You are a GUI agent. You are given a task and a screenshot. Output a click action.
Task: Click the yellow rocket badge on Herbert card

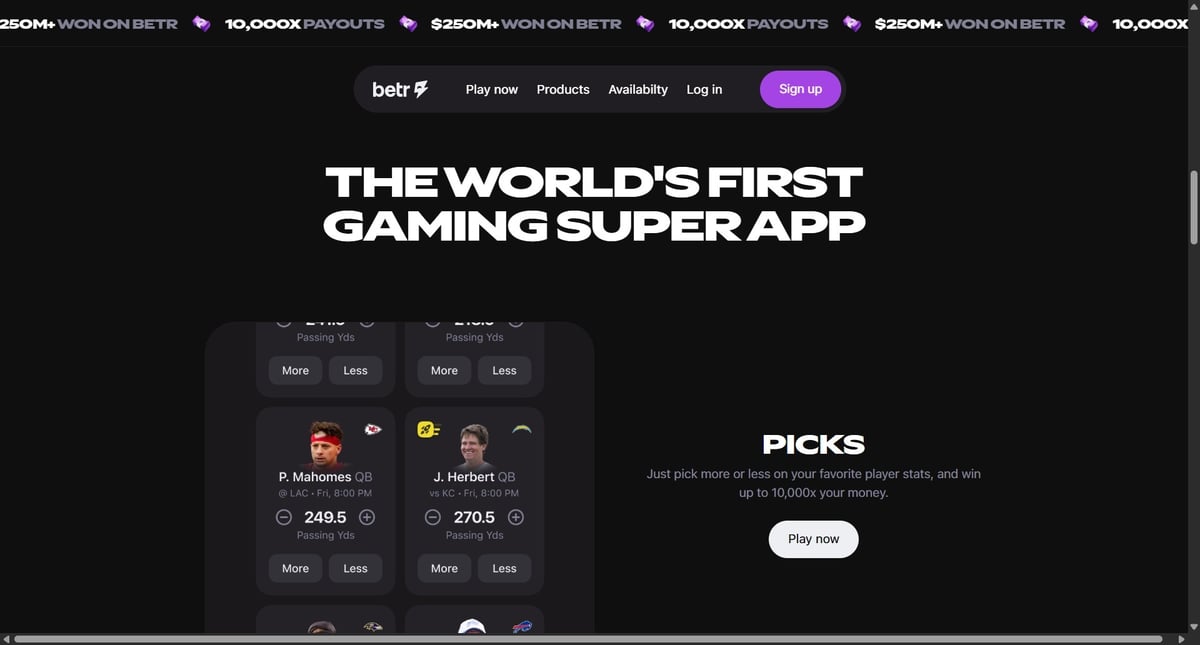tap(428, 430)
